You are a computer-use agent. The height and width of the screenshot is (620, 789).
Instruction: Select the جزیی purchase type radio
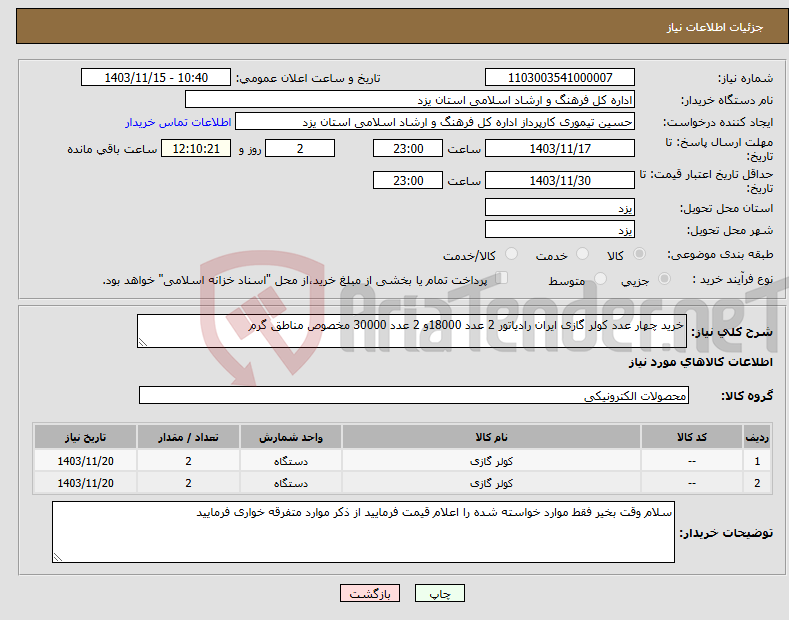[664, 278]
